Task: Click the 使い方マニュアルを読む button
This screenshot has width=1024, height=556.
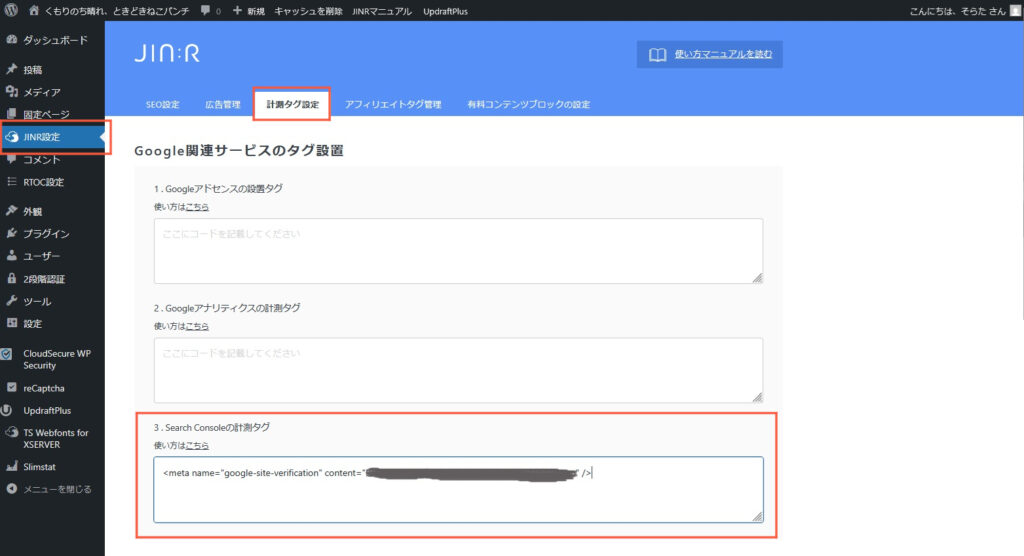Action: [x=710, y=55]
